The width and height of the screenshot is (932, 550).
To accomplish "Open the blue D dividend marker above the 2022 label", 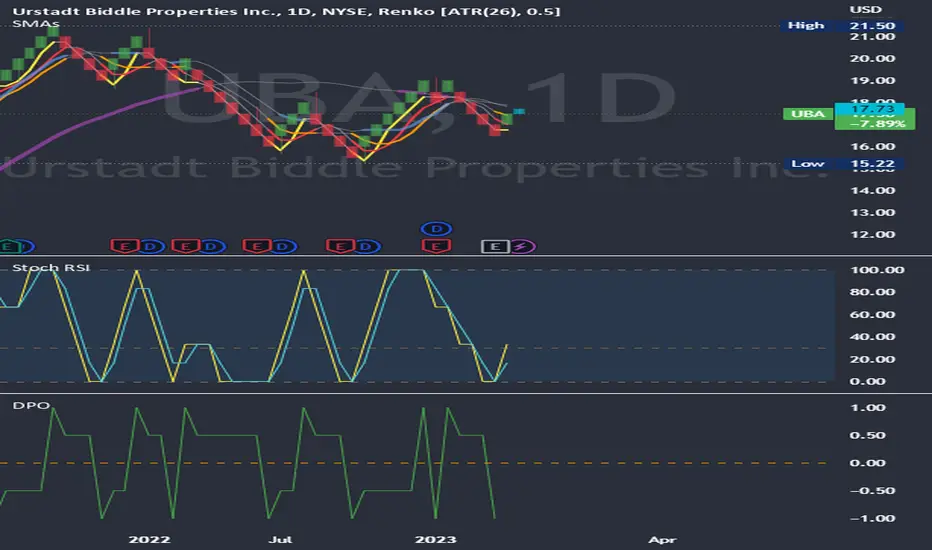I will click(152, 246).
